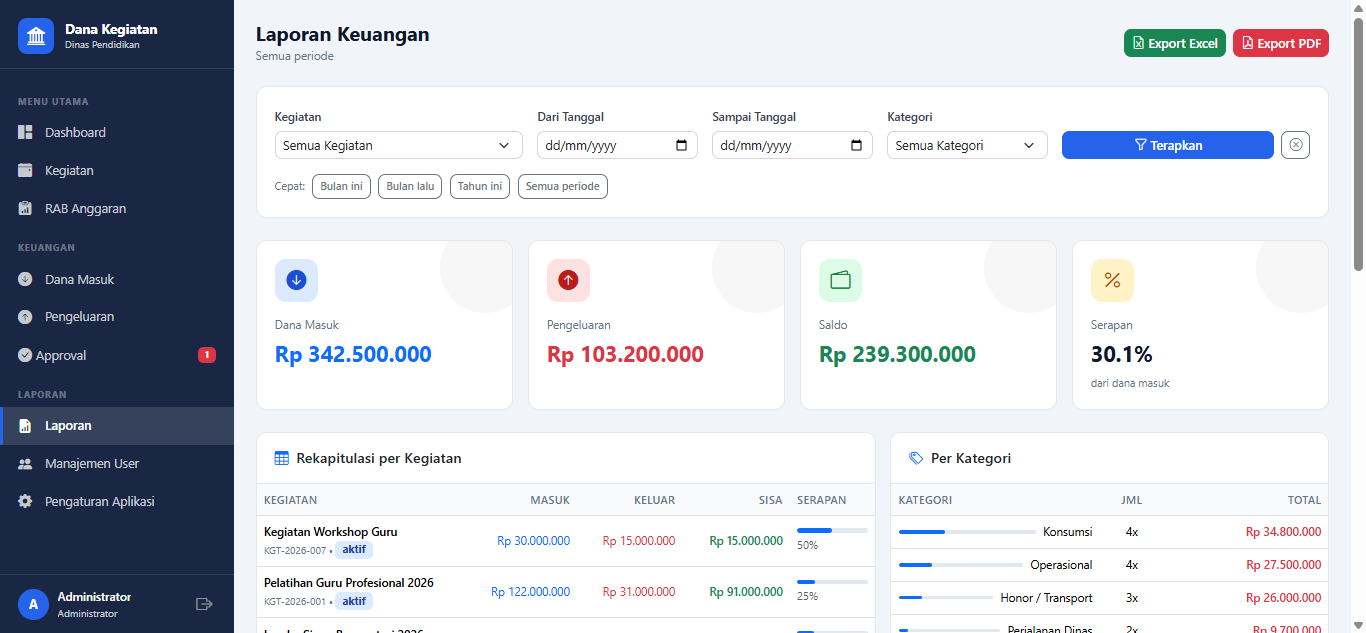Image resolution: width=1366 pixels, height=633 pixels.
Task: Select the Bulan lalu quick filter
Action: pos(410,186)
